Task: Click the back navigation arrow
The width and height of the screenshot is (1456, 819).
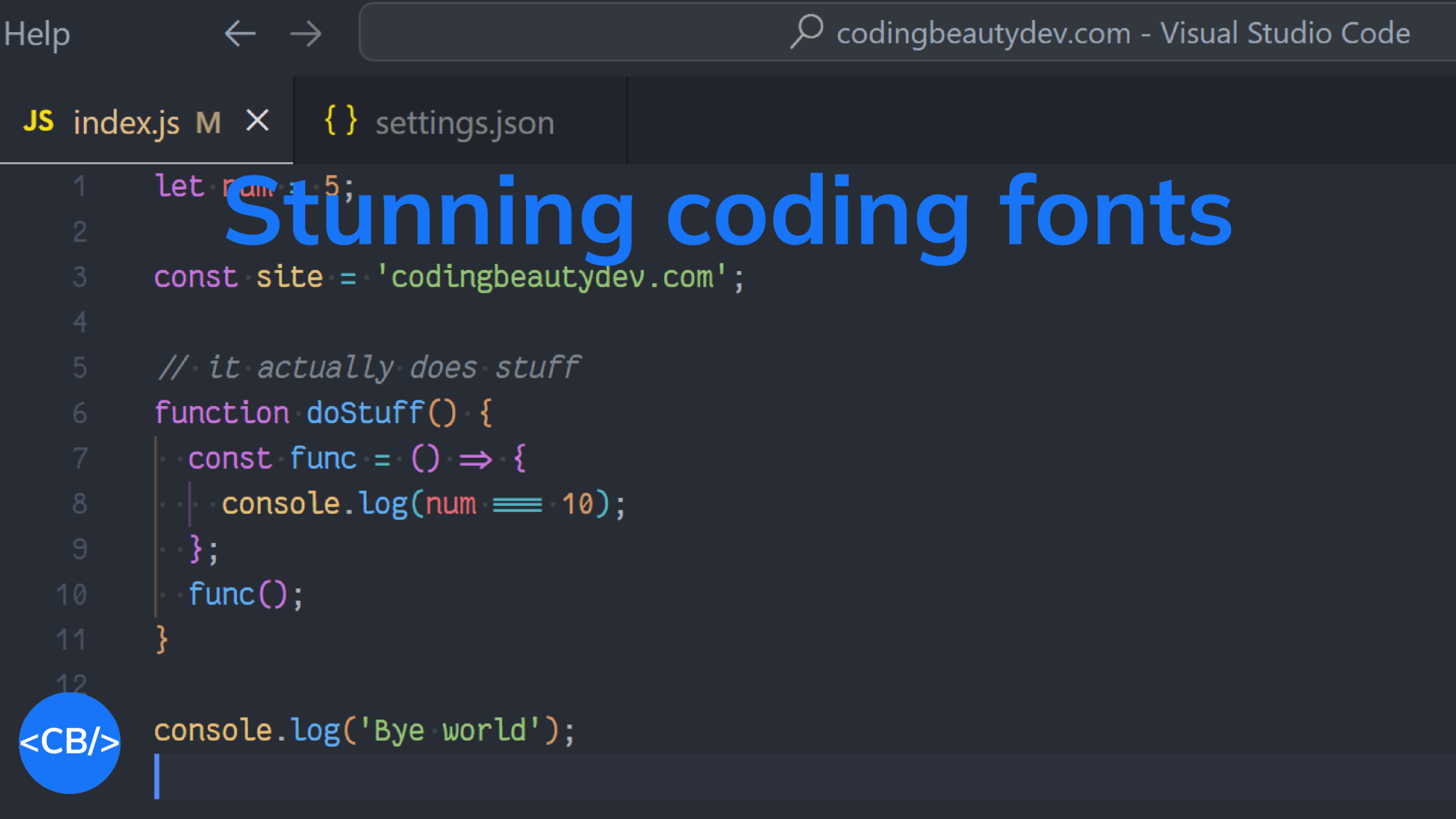Action: pyautogui.click(x=240, y=33)
